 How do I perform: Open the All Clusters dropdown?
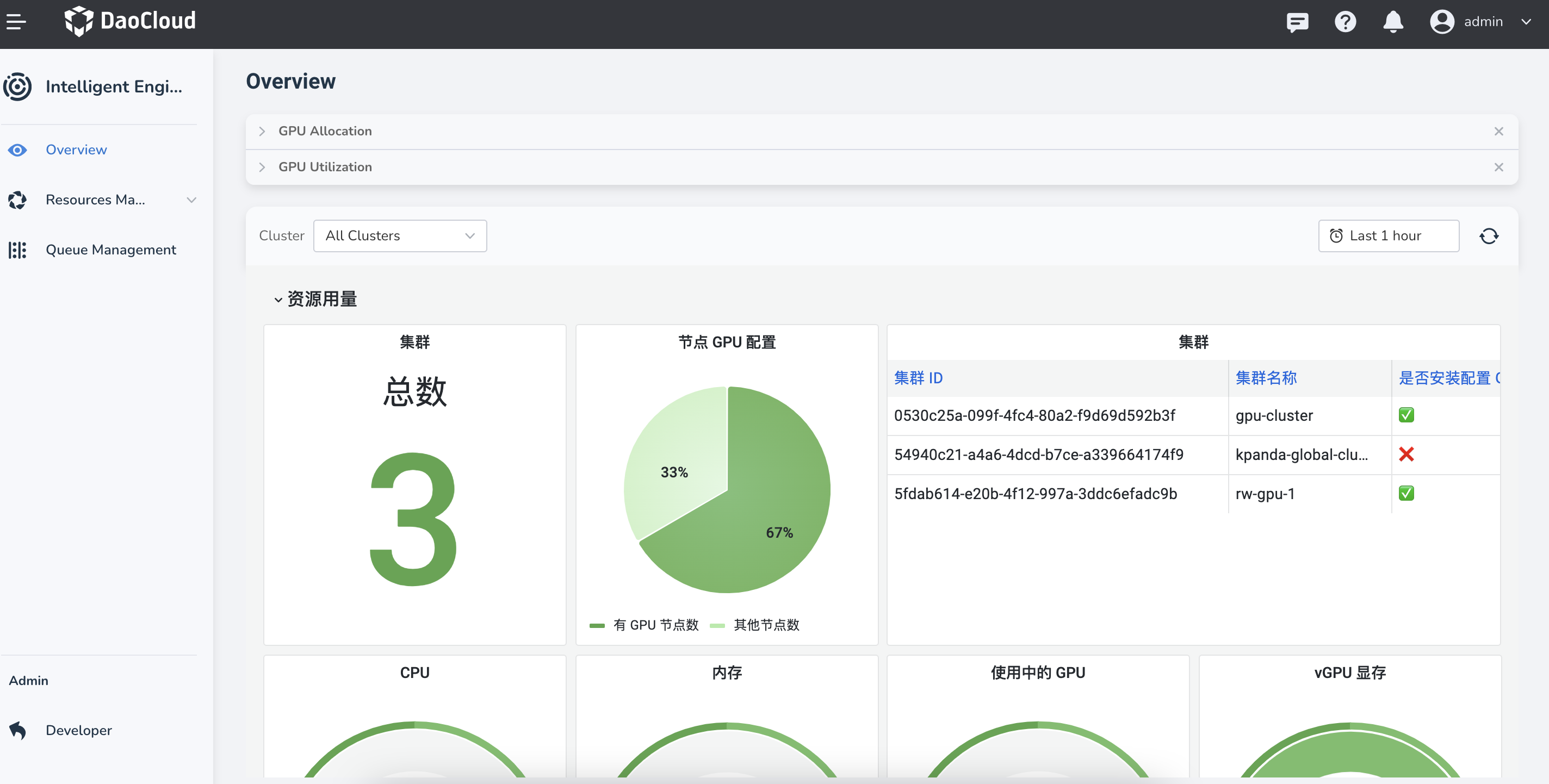click(x=400, y=235)
